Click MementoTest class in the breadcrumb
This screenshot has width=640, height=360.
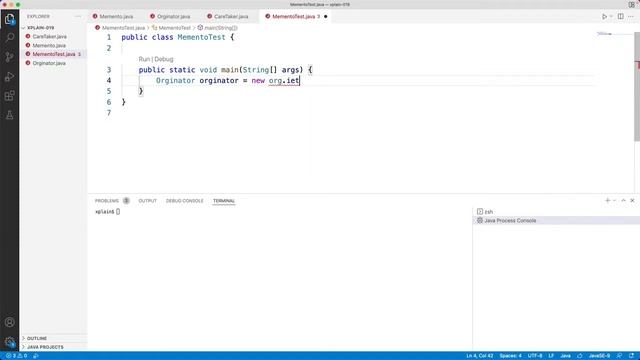pos(174,28)
